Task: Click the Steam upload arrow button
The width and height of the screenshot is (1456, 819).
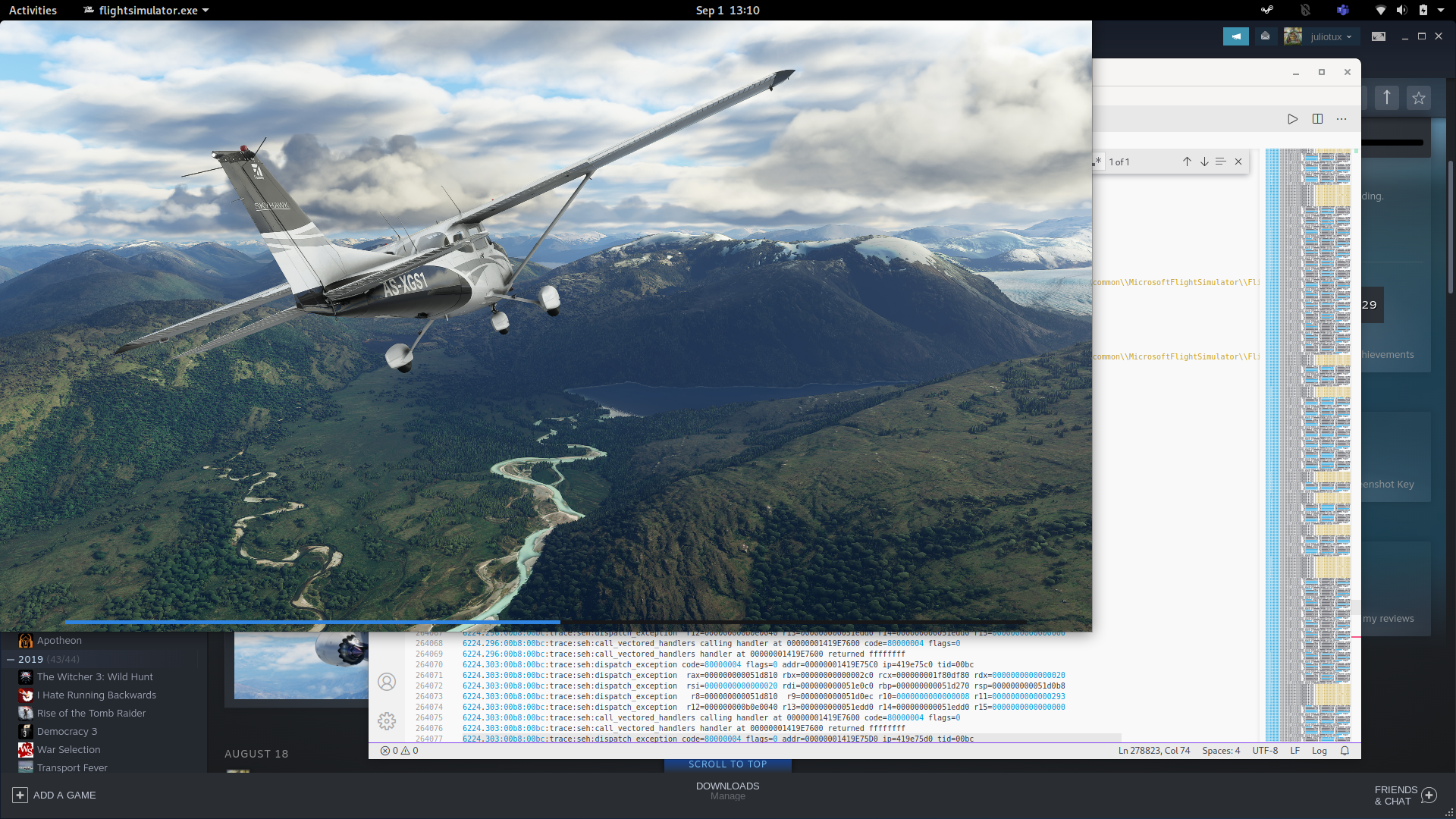Action: (1387, 98)
